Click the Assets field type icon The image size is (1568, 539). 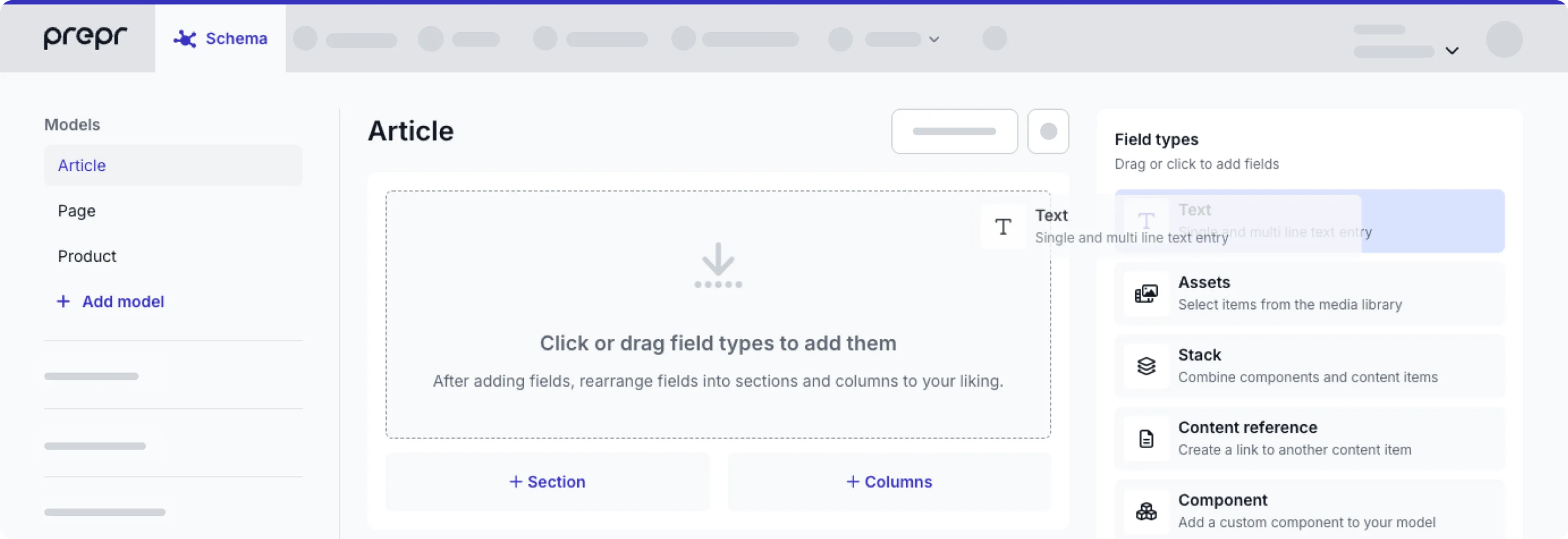1146,294
